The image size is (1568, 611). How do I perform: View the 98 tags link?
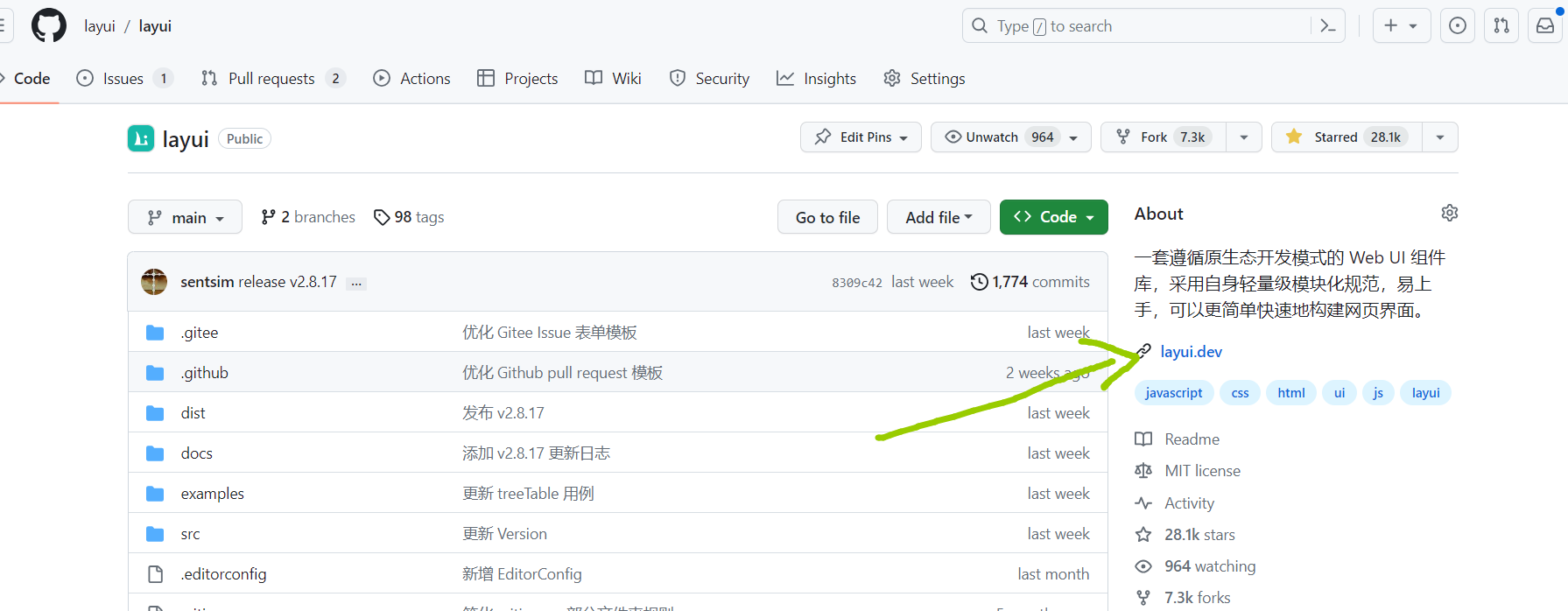pos(409,217)
